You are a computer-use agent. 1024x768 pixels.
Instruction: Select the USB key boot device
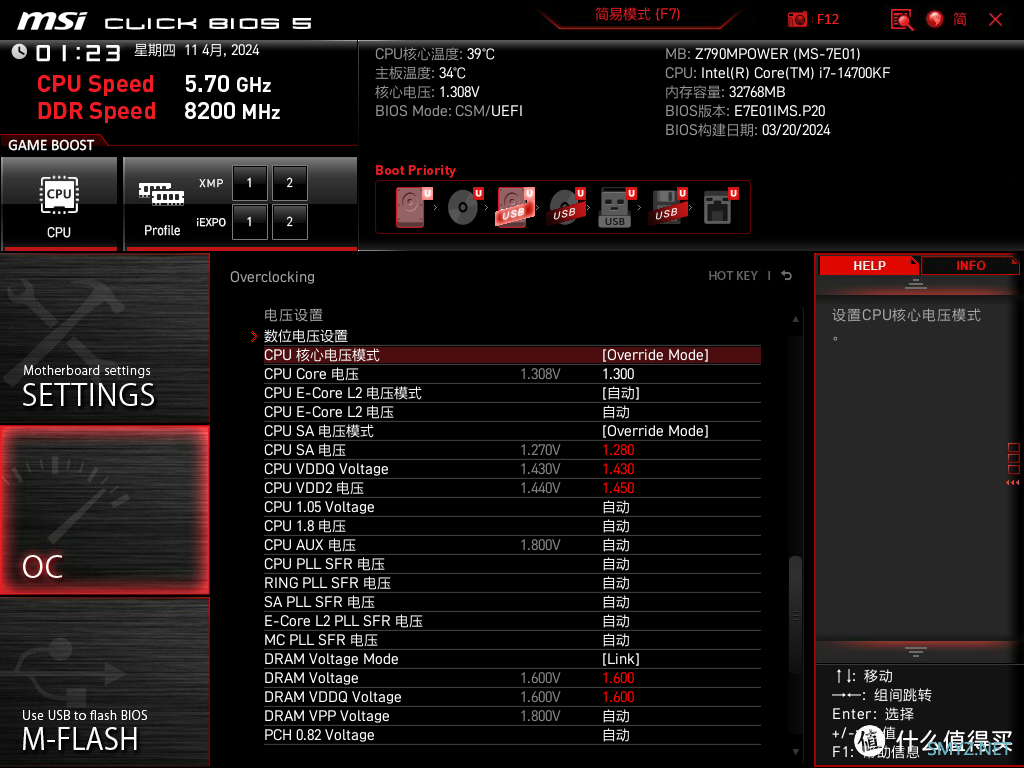(x=616, y=208)
